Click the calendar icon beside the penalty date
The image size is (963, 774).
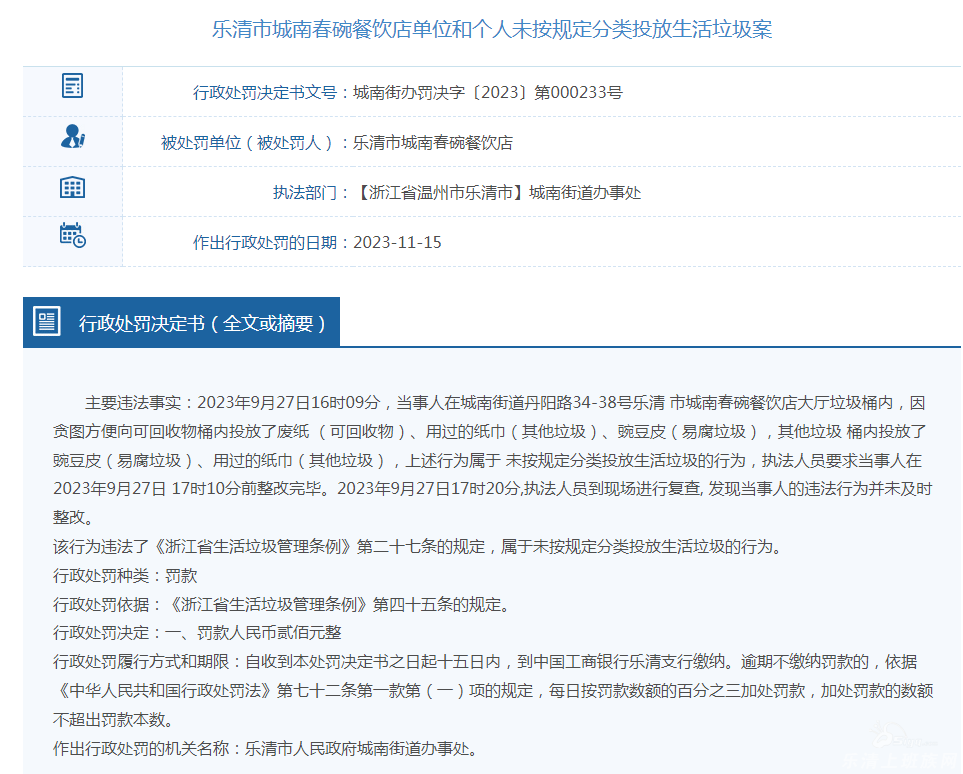72,236
